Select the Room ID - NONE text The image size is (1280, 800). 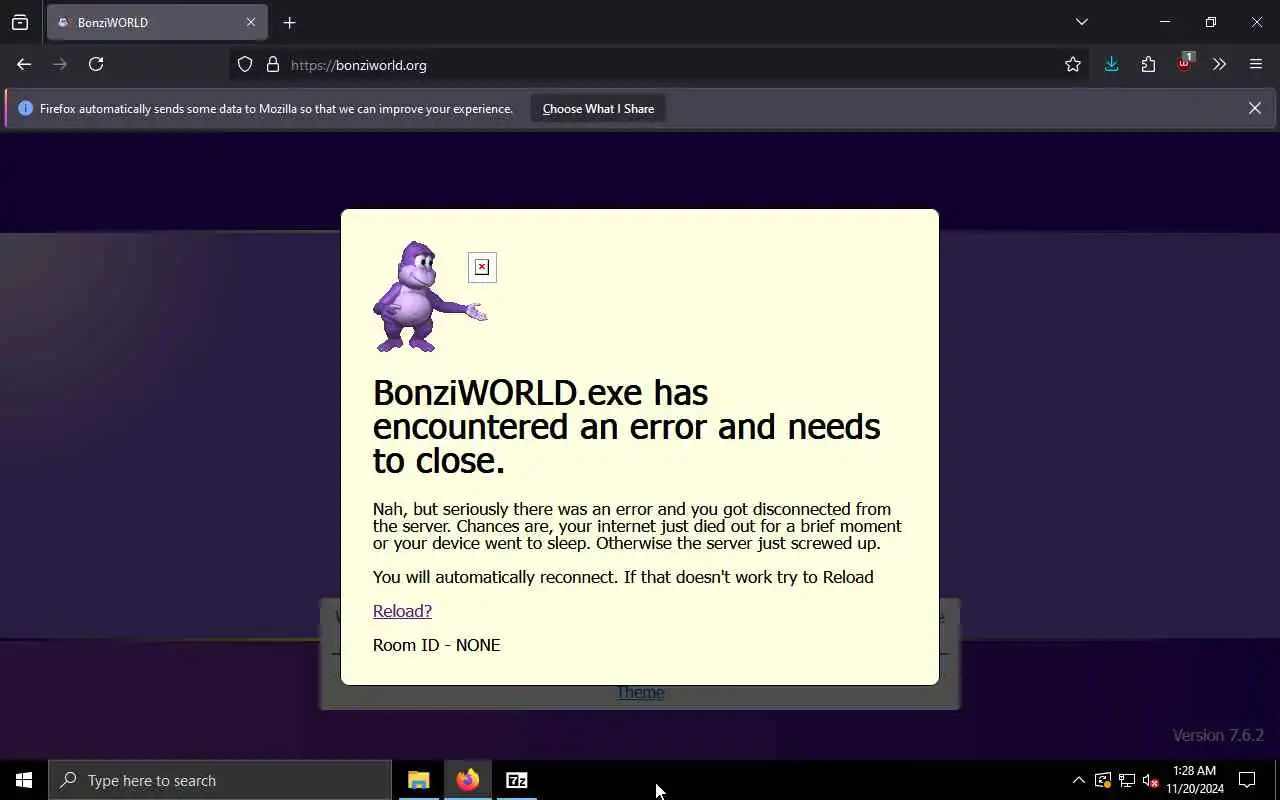436,645
